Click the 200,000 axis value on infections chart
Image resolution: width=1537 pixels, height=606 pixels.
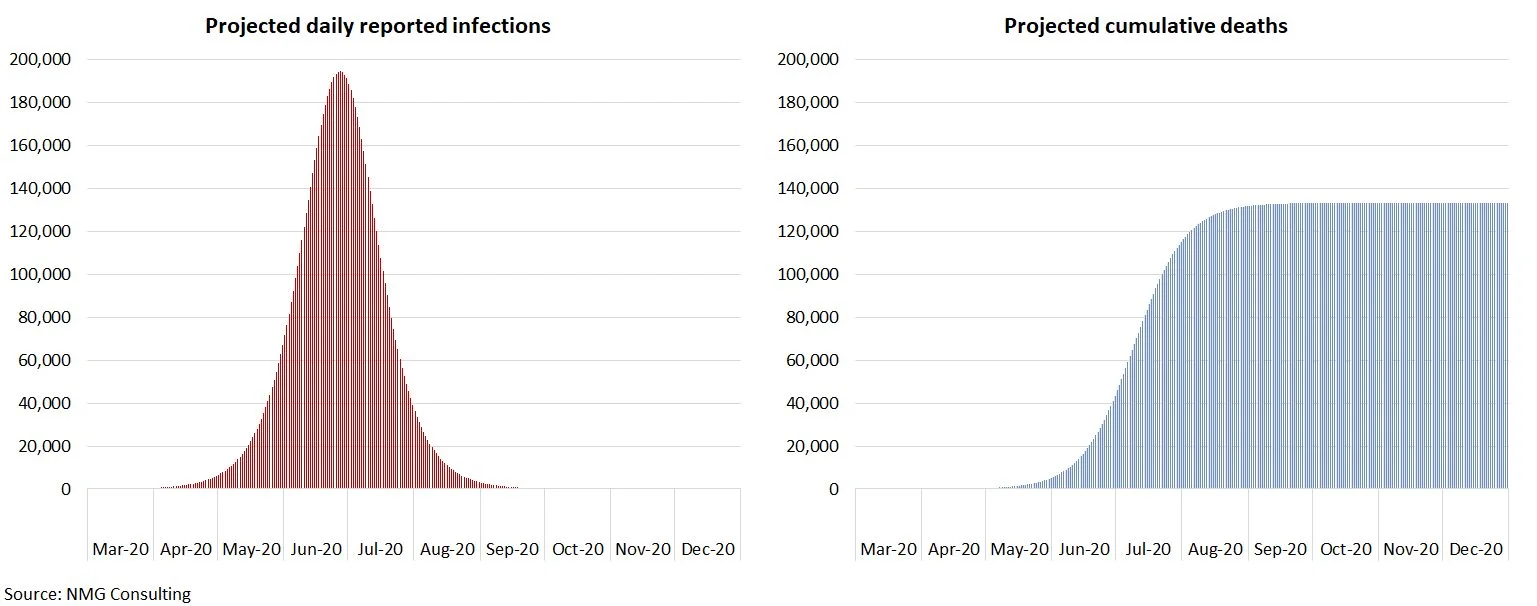(40, 59)
